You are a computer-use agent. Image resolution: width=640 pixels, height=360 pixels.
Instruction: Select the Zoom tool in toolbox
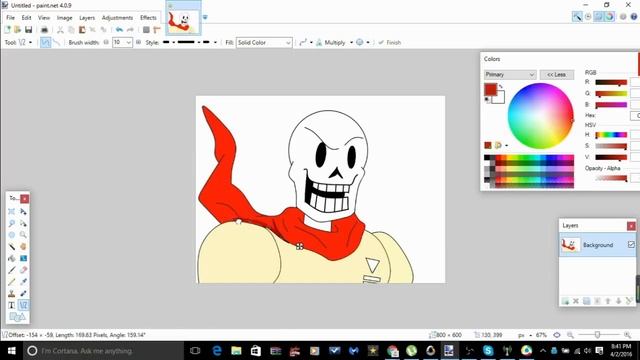(23, 235)
